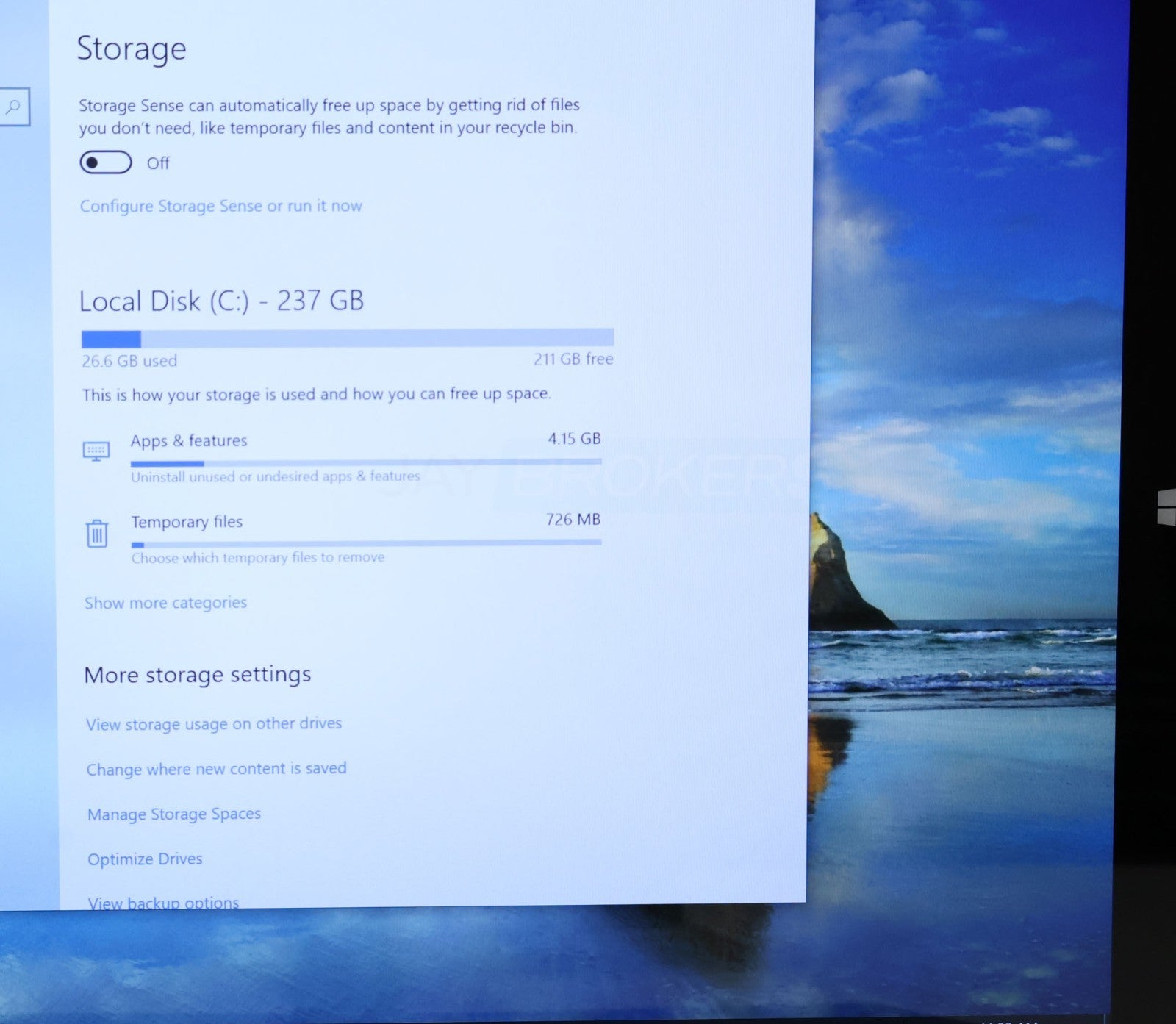The image size is (1176, 1024).
Task: Open View storage usage on other drives
Action: click(214, 724)
